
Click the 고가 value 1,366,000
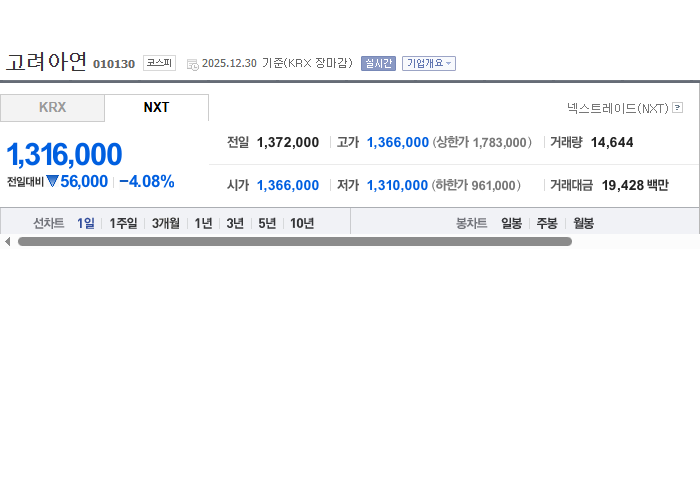tap(398, 142)
